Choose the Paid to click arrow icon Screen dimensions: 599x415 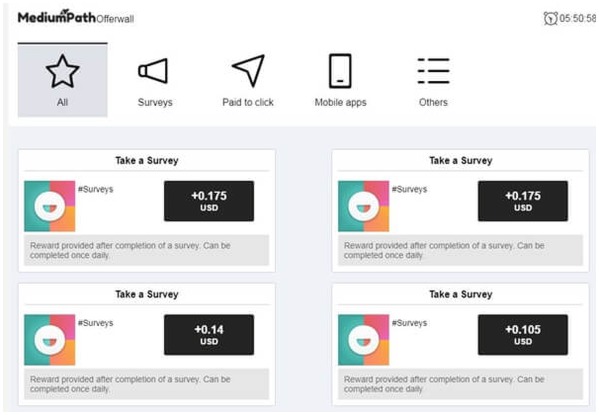point(248,70)
